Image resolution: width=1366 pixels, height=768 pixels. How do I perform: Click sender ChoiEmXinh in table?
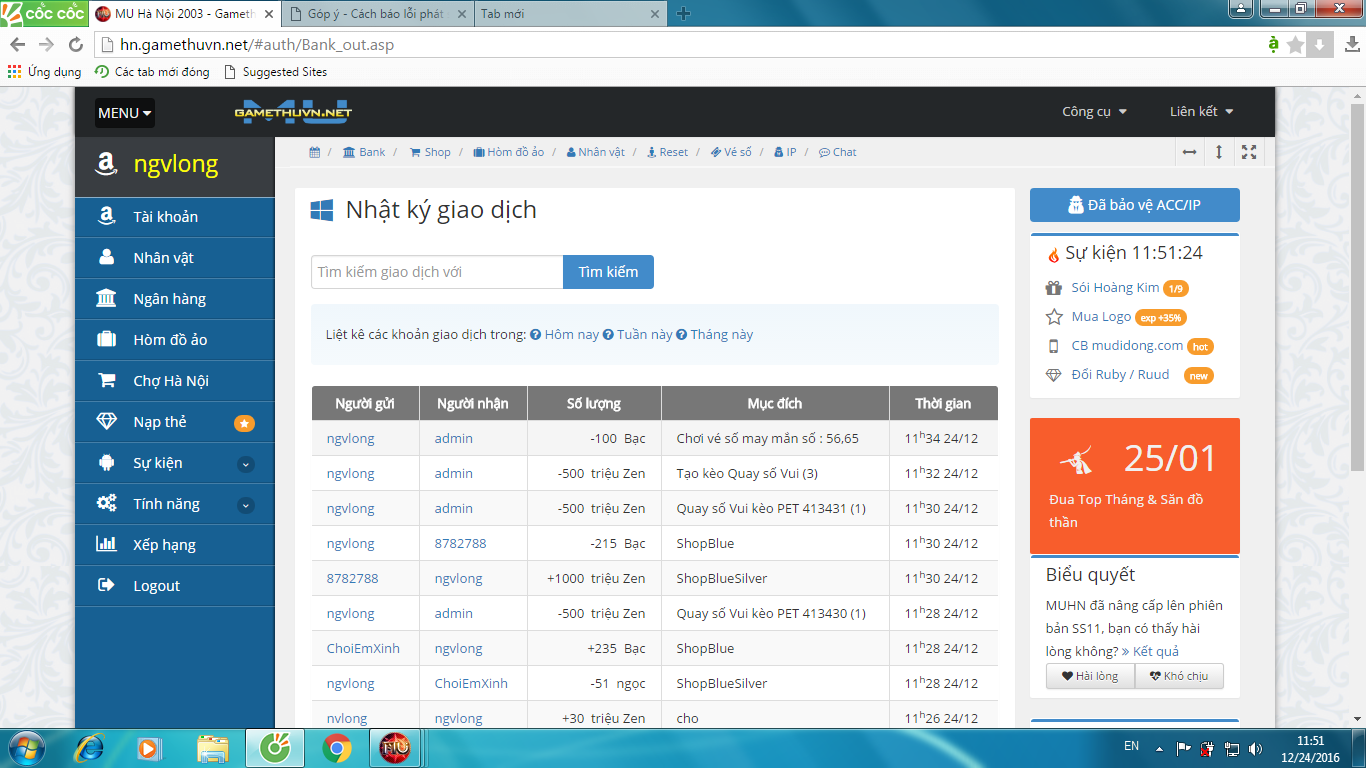tap(363, 649)
